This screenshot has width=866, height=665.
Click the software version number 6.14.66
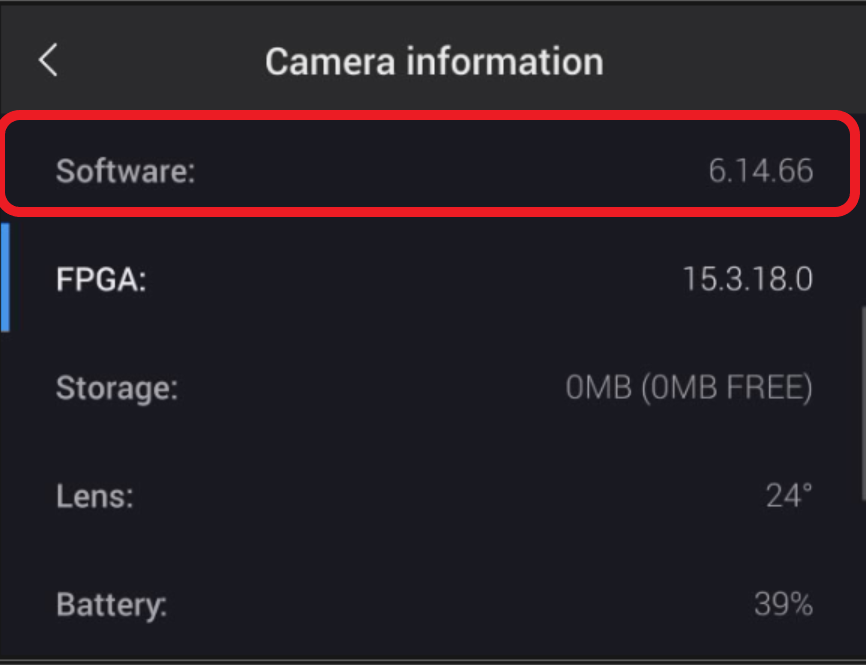761,170
